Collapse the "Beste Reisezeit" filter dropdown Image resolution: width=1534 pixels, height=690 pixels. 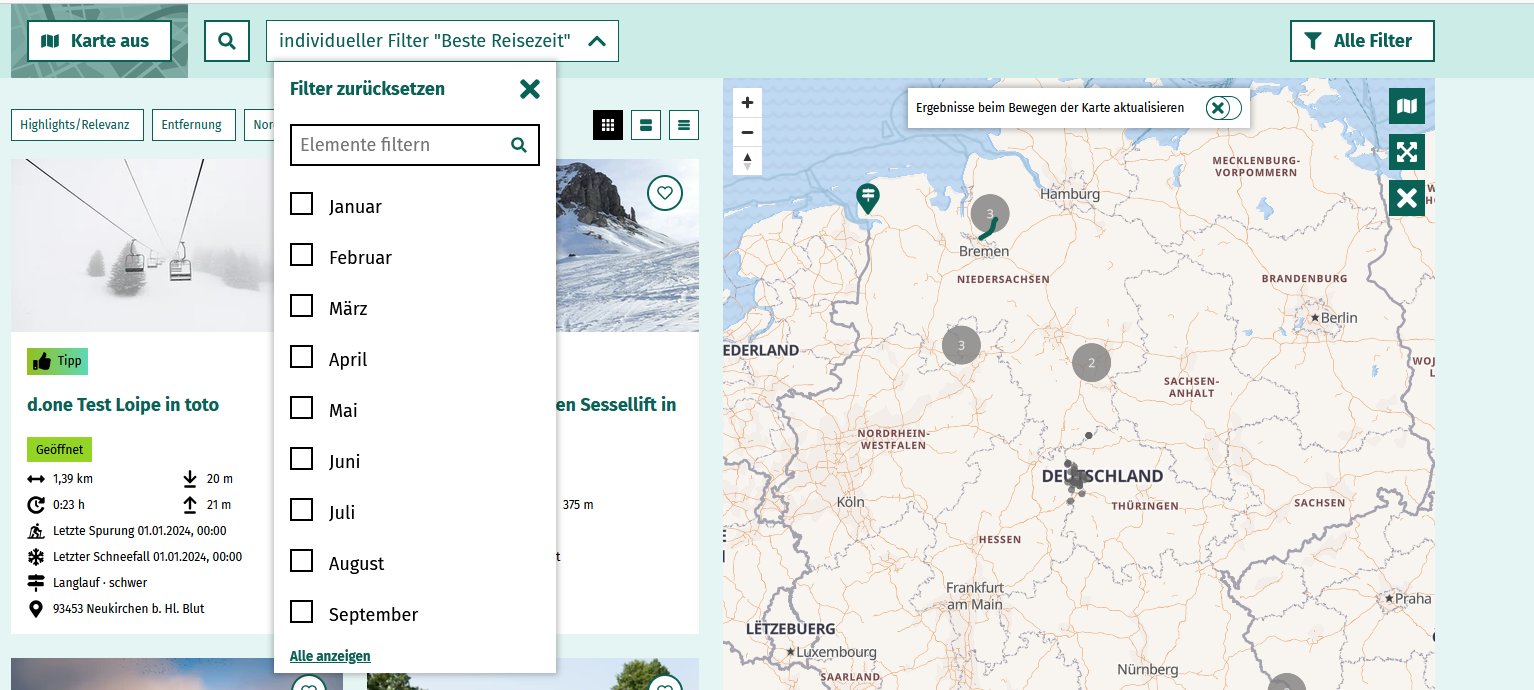coord(442,41)
